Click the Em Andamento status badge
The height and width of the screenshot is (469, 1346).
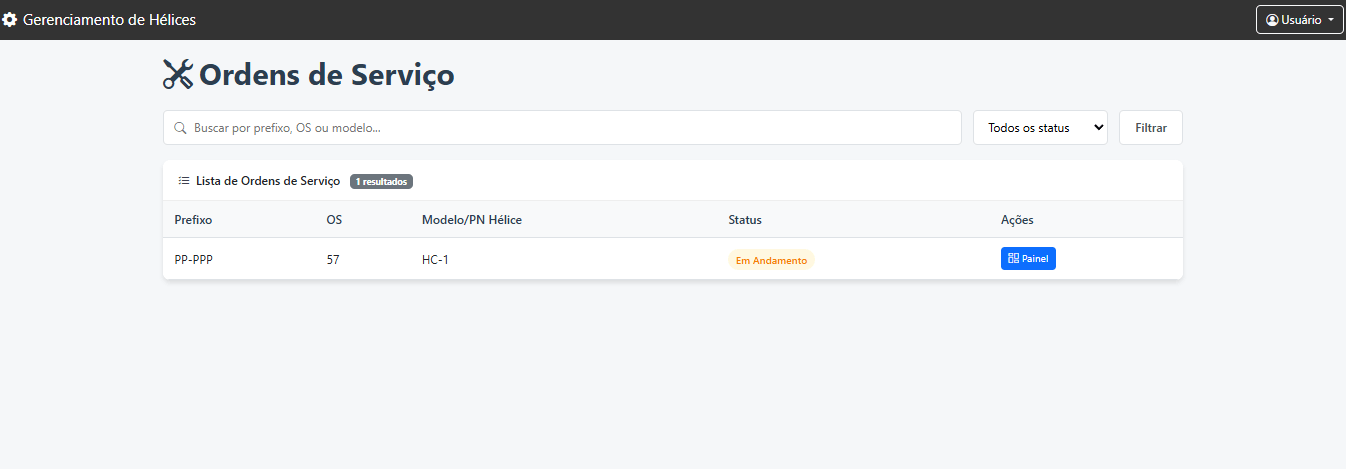tap(771, 260)
